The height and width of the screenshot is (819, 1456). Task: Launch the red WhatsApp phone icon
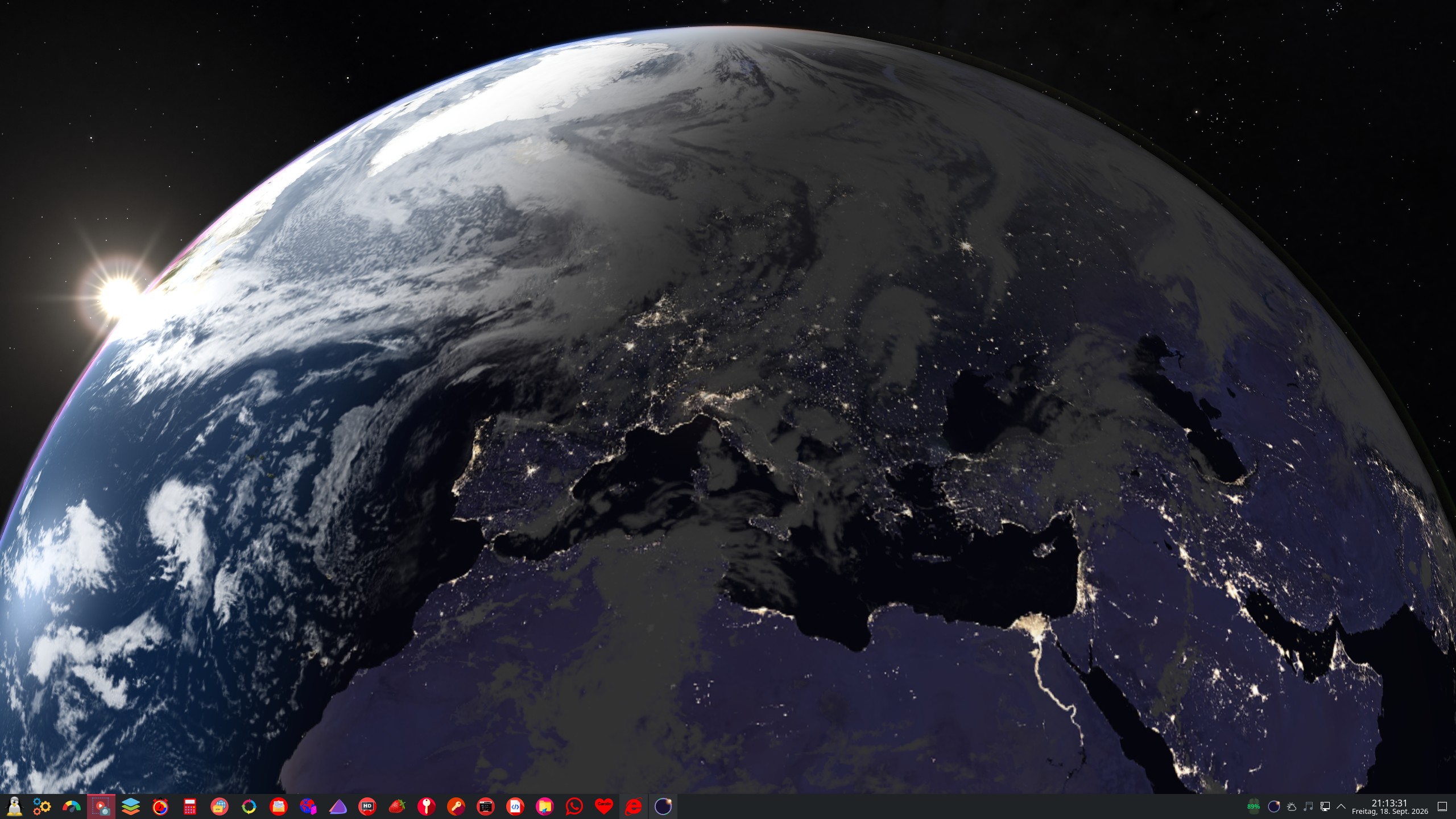point(574,806)
